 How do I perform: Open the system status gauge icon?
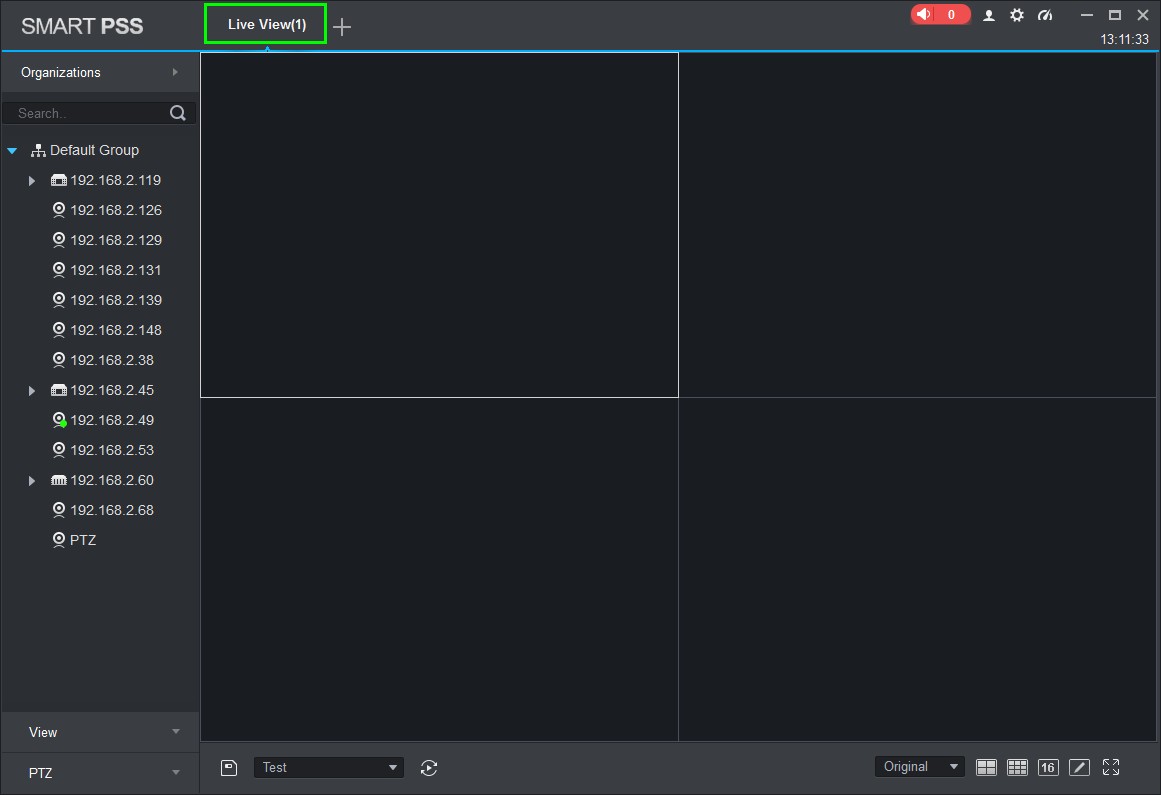point(1045,16)
